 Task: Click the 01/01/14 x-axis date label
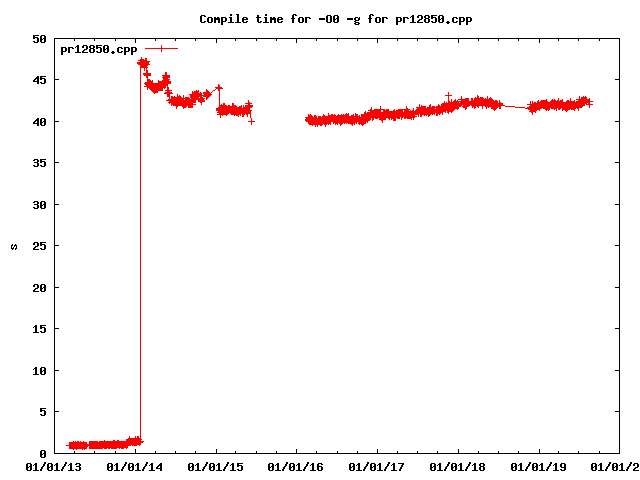(136, 465)
